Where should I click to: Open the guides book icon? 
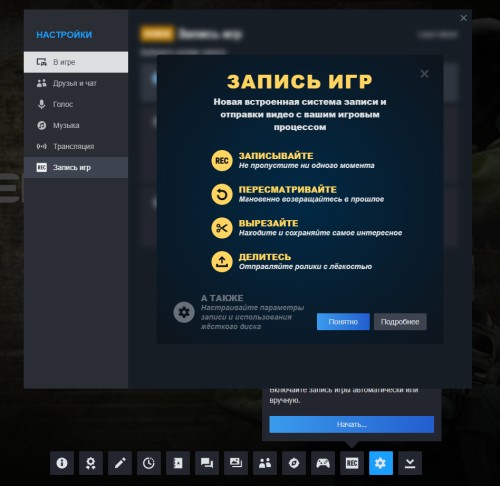coord(178,463)
